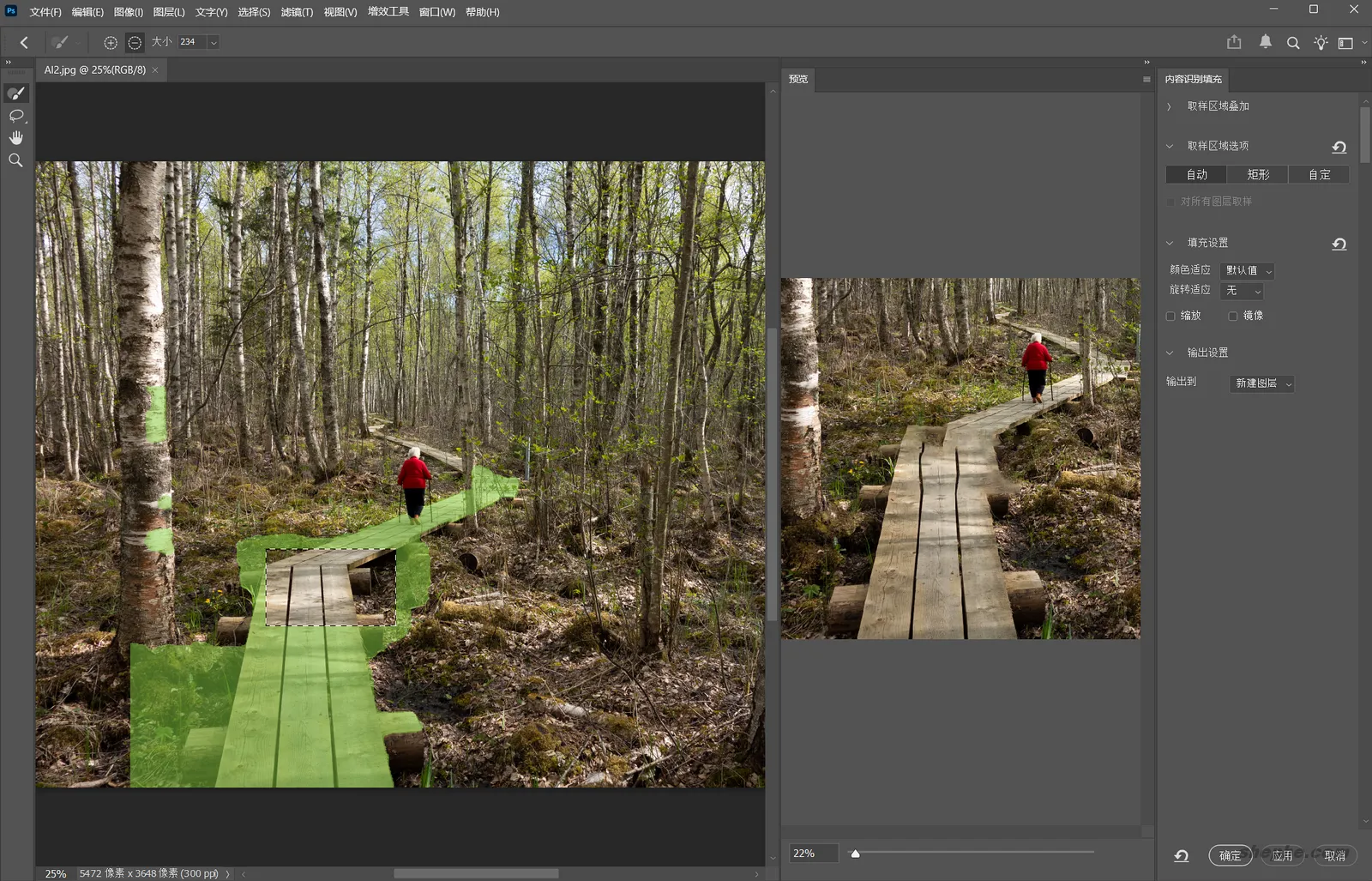
Task: Select the Lasso tool
Action: (x=15, y=116)
